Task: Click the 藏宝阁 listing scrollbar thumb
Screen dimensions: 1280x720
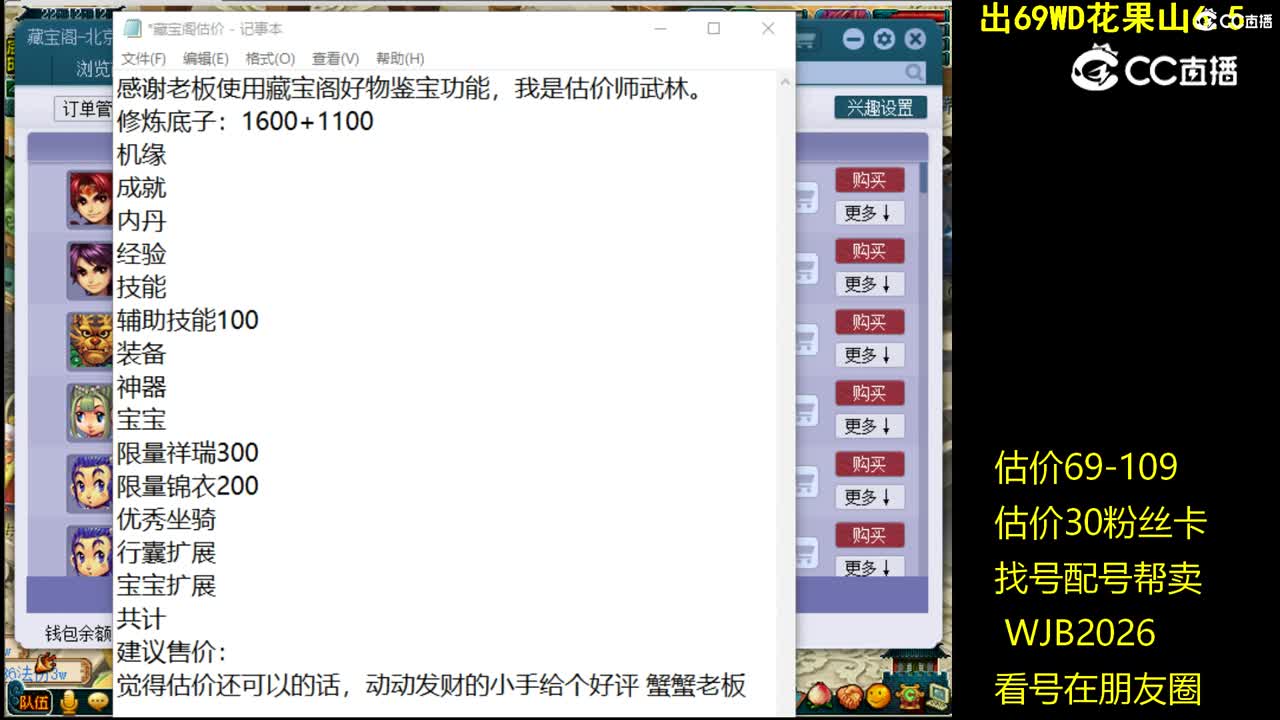Action: click(x=923, y=177)
